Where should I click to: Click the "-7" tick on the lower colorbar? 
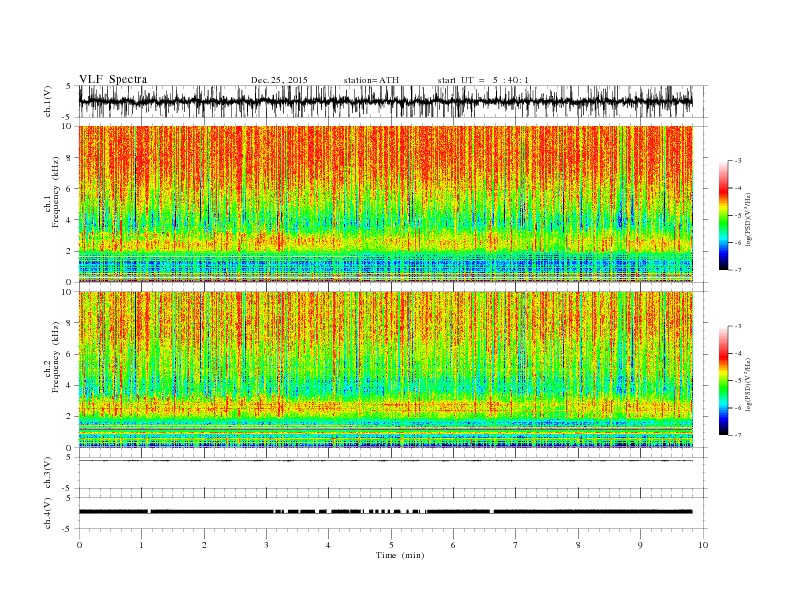click(x=737, y=435)
